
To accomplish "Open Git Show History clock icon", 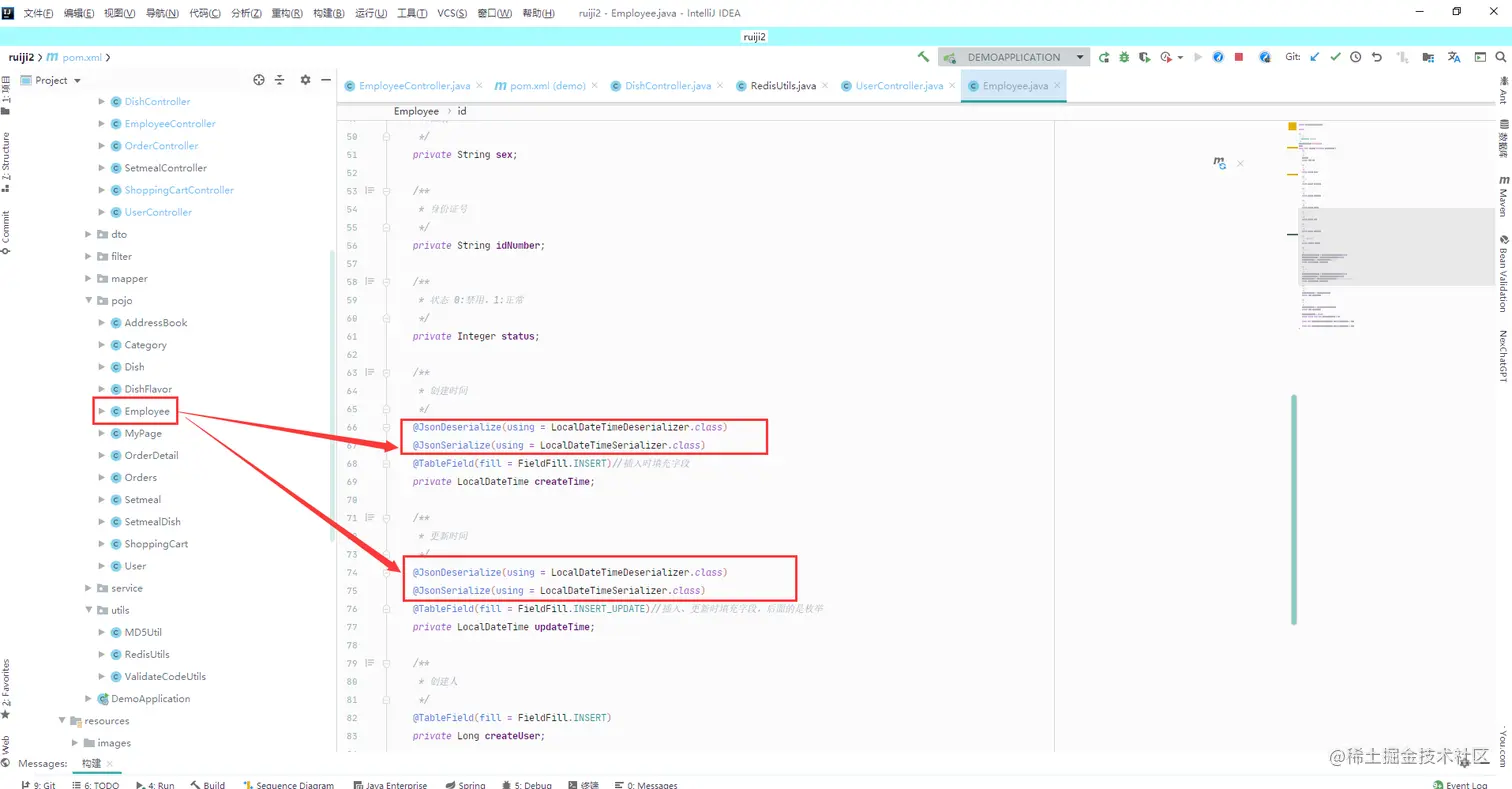I will click(1355, 57).
